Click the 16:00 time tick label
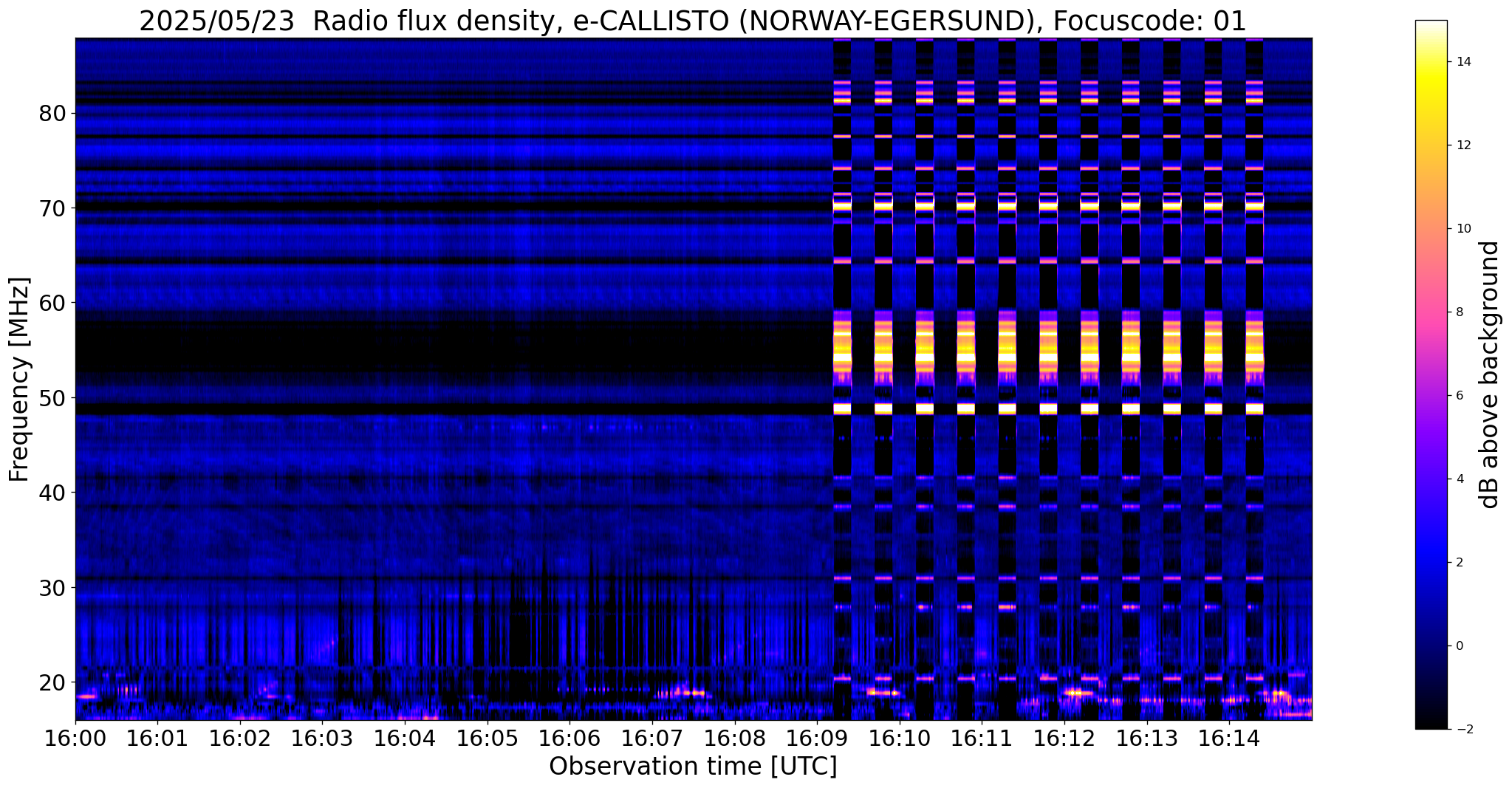Screen dimensions: 1512x788 [75, 739]
